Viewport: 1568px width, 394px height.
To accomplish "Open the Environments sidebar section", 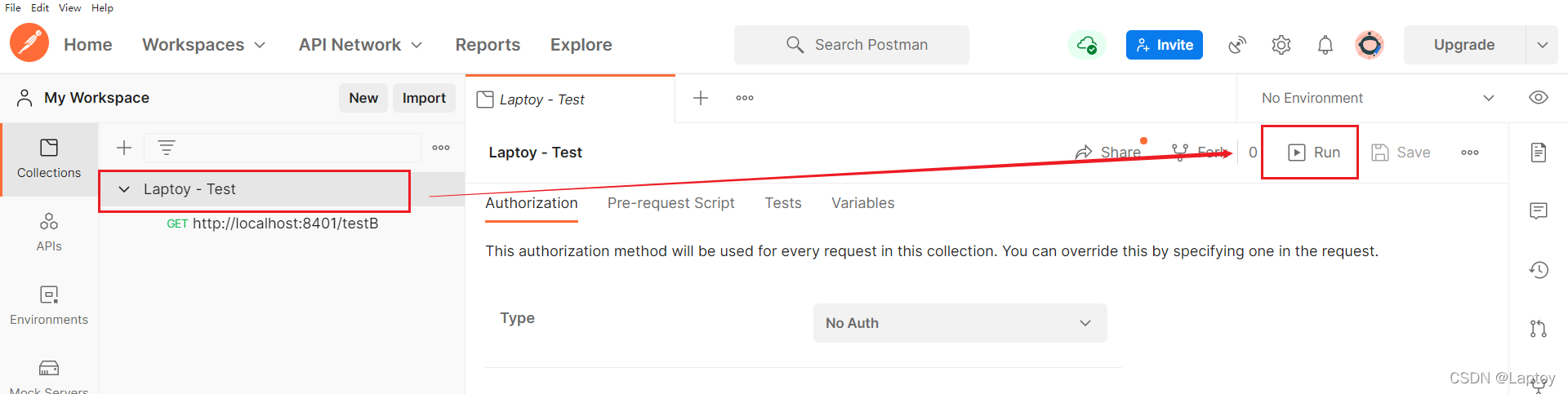I will pos(49,306).
